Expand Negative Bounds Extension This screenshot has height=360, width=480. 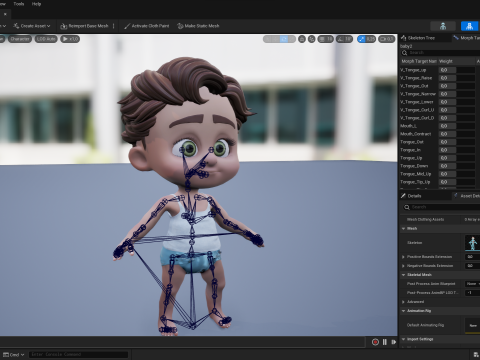403,266
